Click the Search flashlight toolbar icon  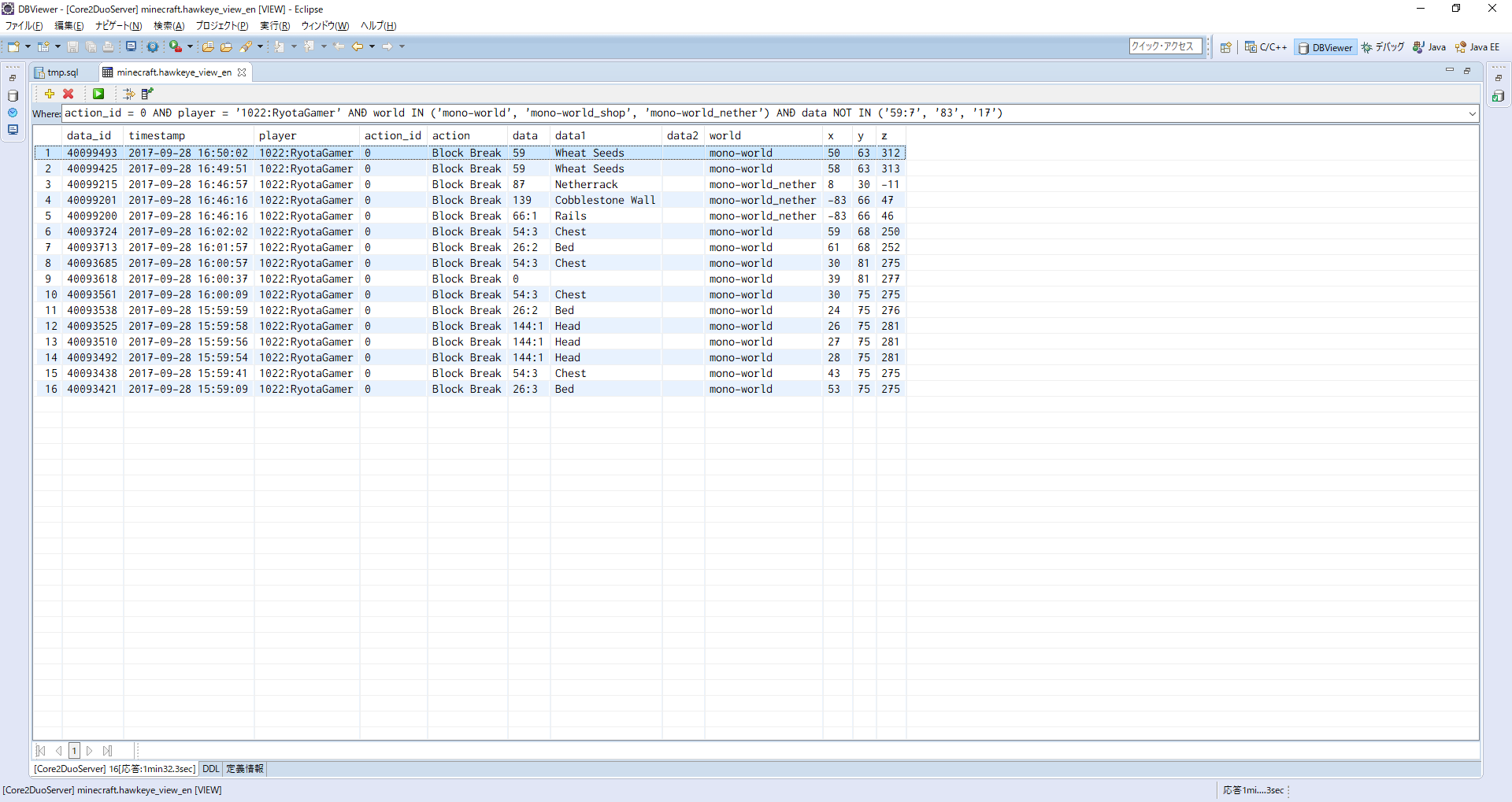246,47
